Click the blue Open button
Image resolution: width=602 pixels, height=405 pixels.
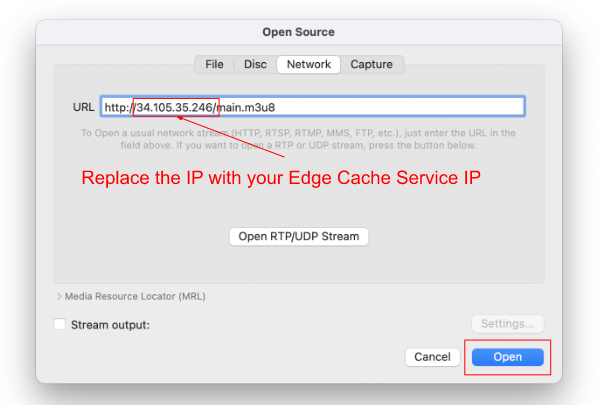pyautogui.click(x=507, y=357)
